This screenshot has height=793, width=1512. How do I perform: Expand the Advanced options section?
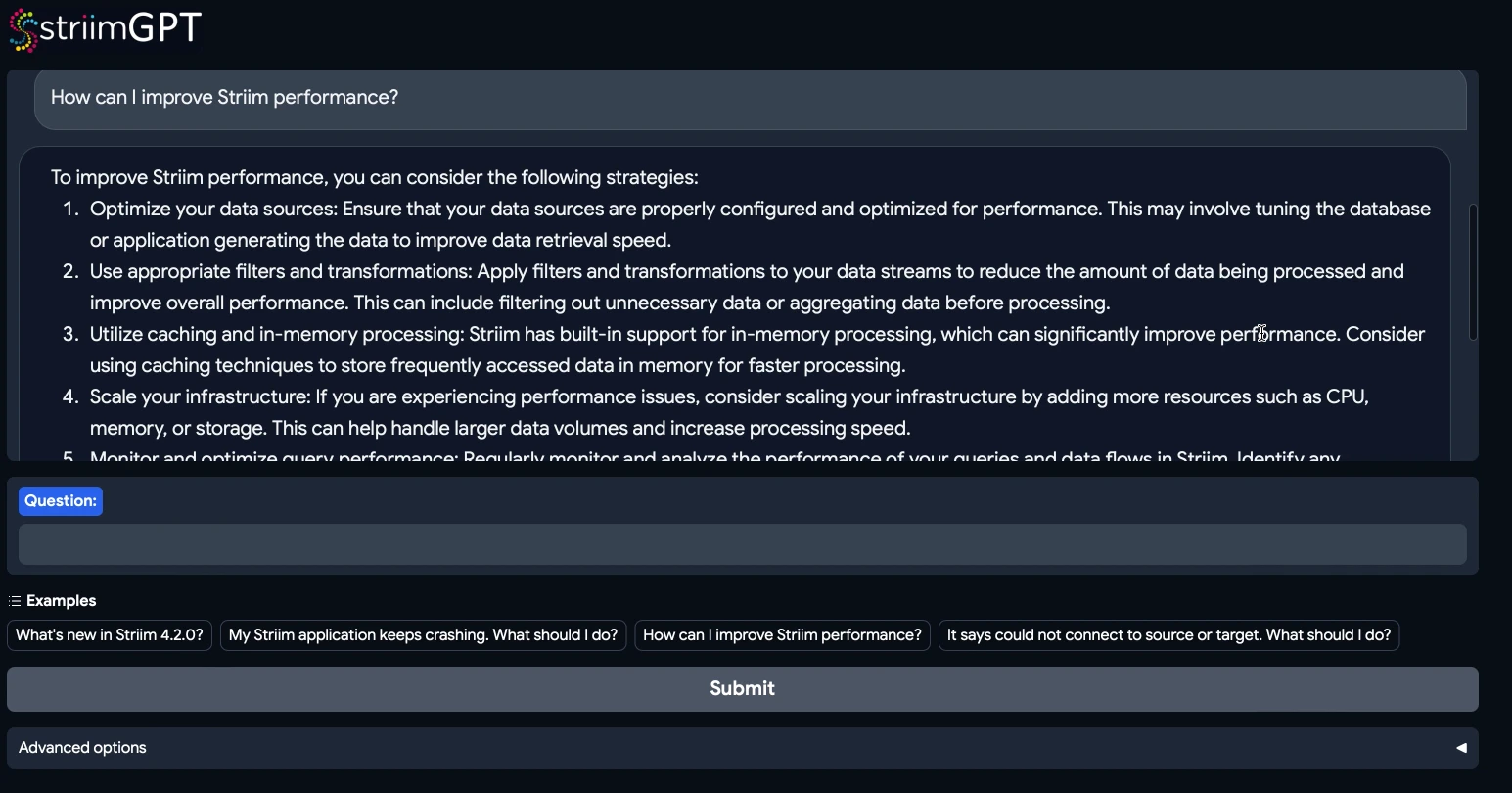pyautogui.click(x=82, y=748)
